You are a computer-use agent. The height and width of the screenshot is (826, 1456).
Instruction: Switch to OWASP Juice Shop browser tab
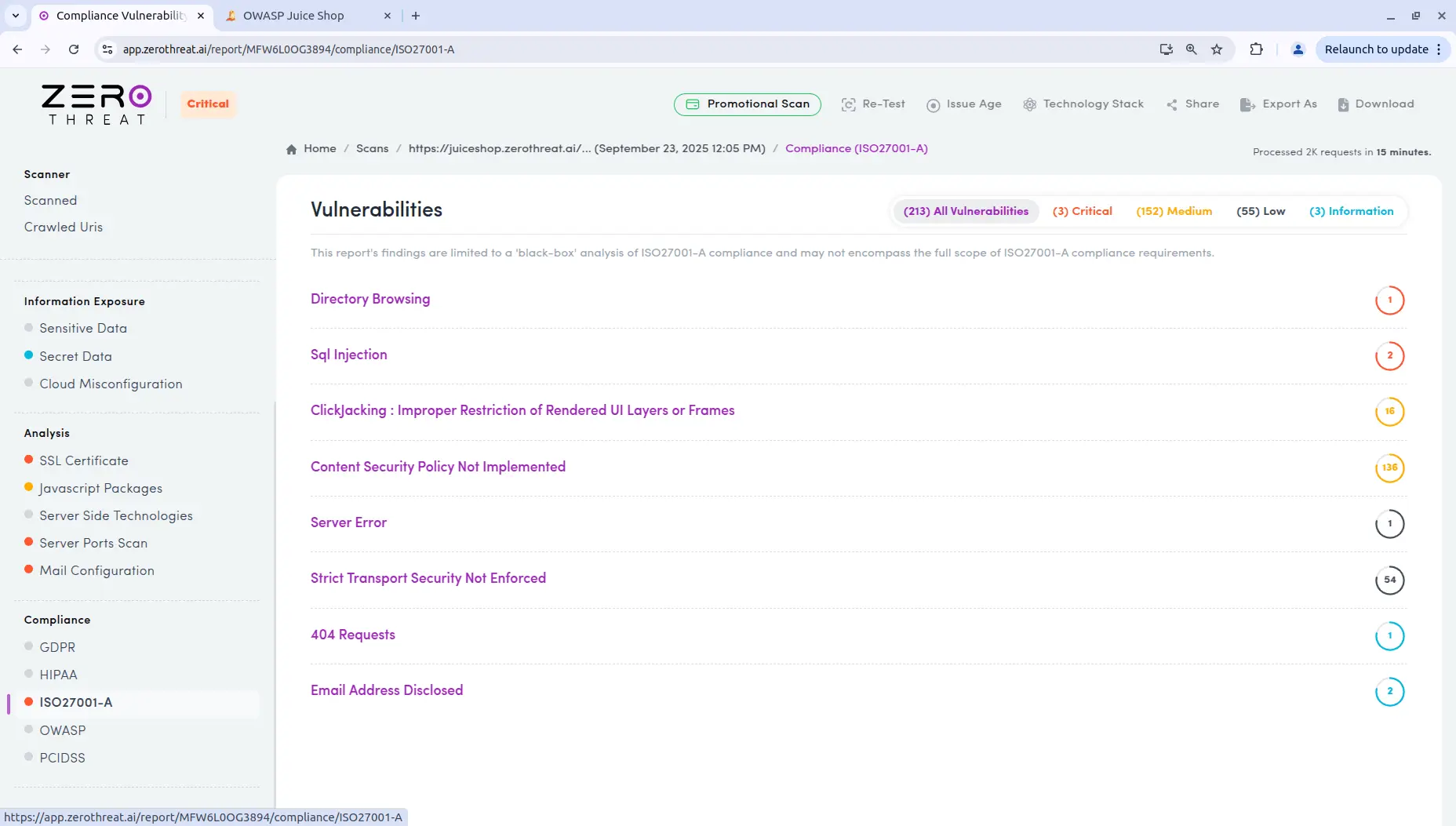[x=307, y=16]
